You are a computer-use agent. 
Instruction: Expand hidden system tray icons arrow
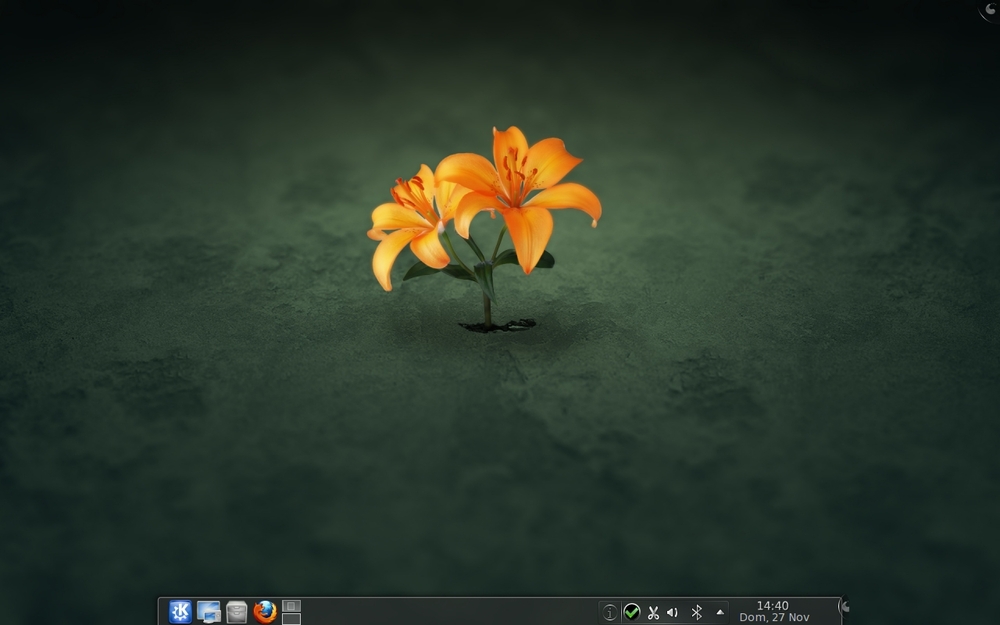[x=720, y=612]
